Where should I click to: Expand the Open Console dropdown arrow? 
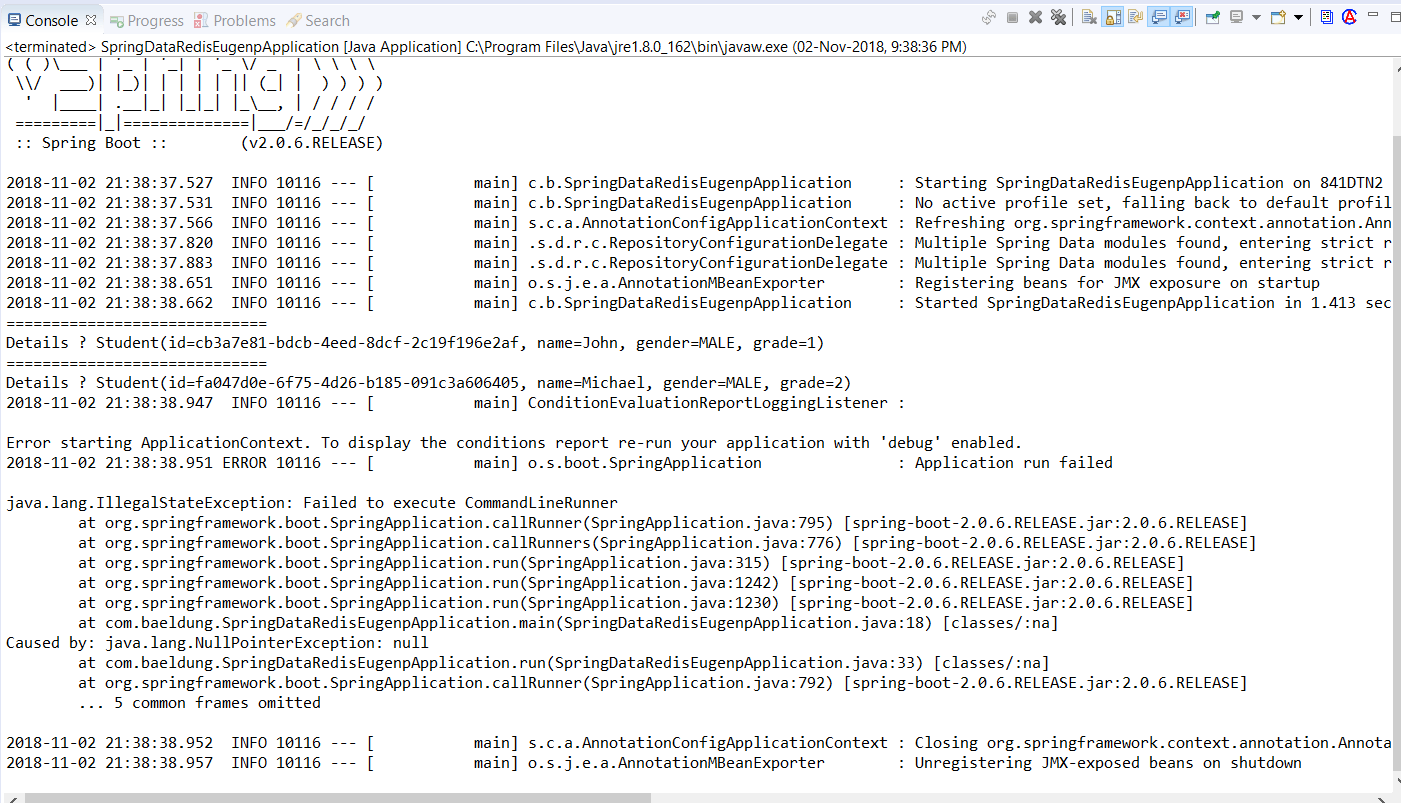1298,17
